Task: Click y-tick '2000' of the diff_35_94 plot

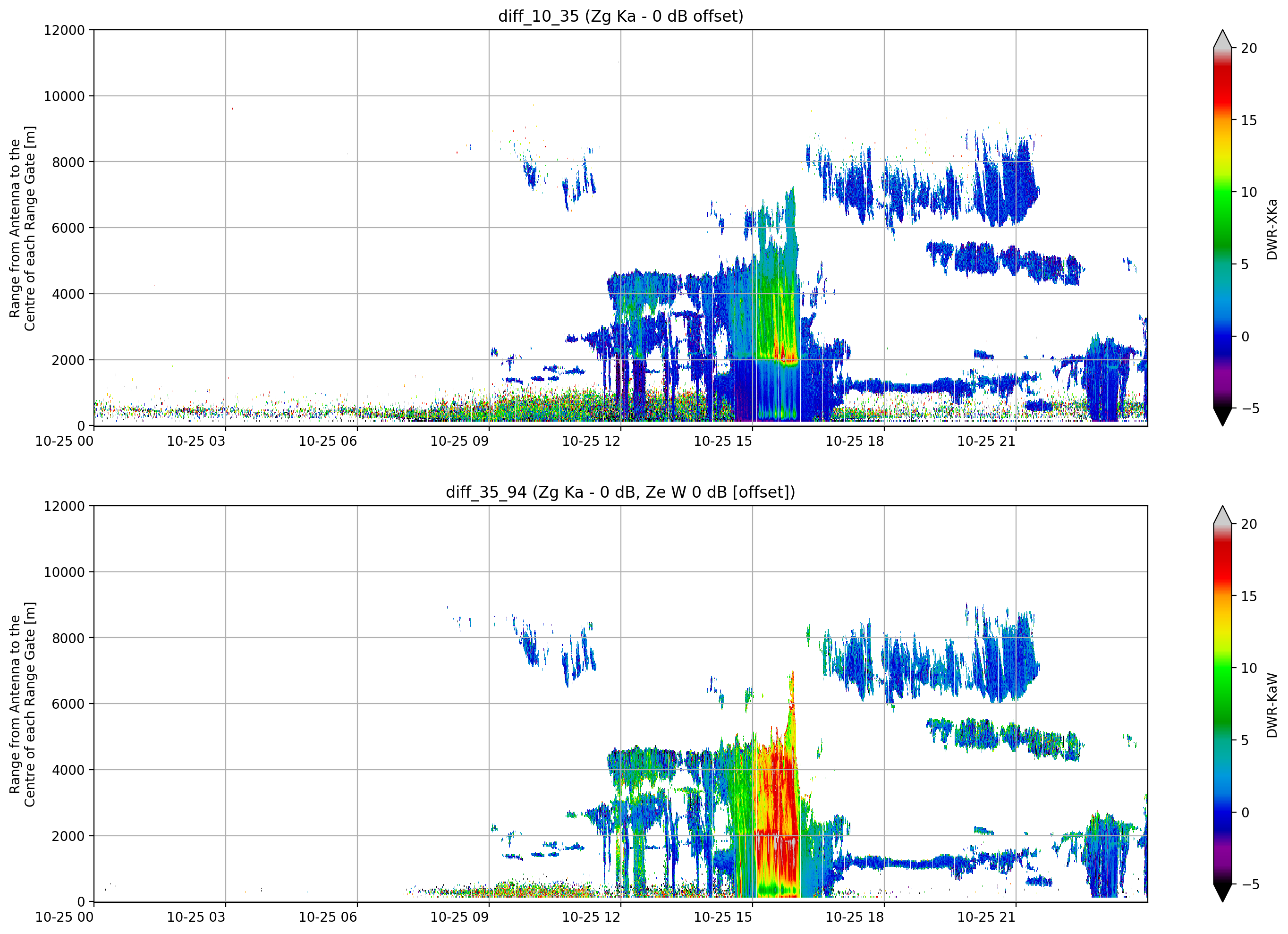Action: tap(68, 836)
